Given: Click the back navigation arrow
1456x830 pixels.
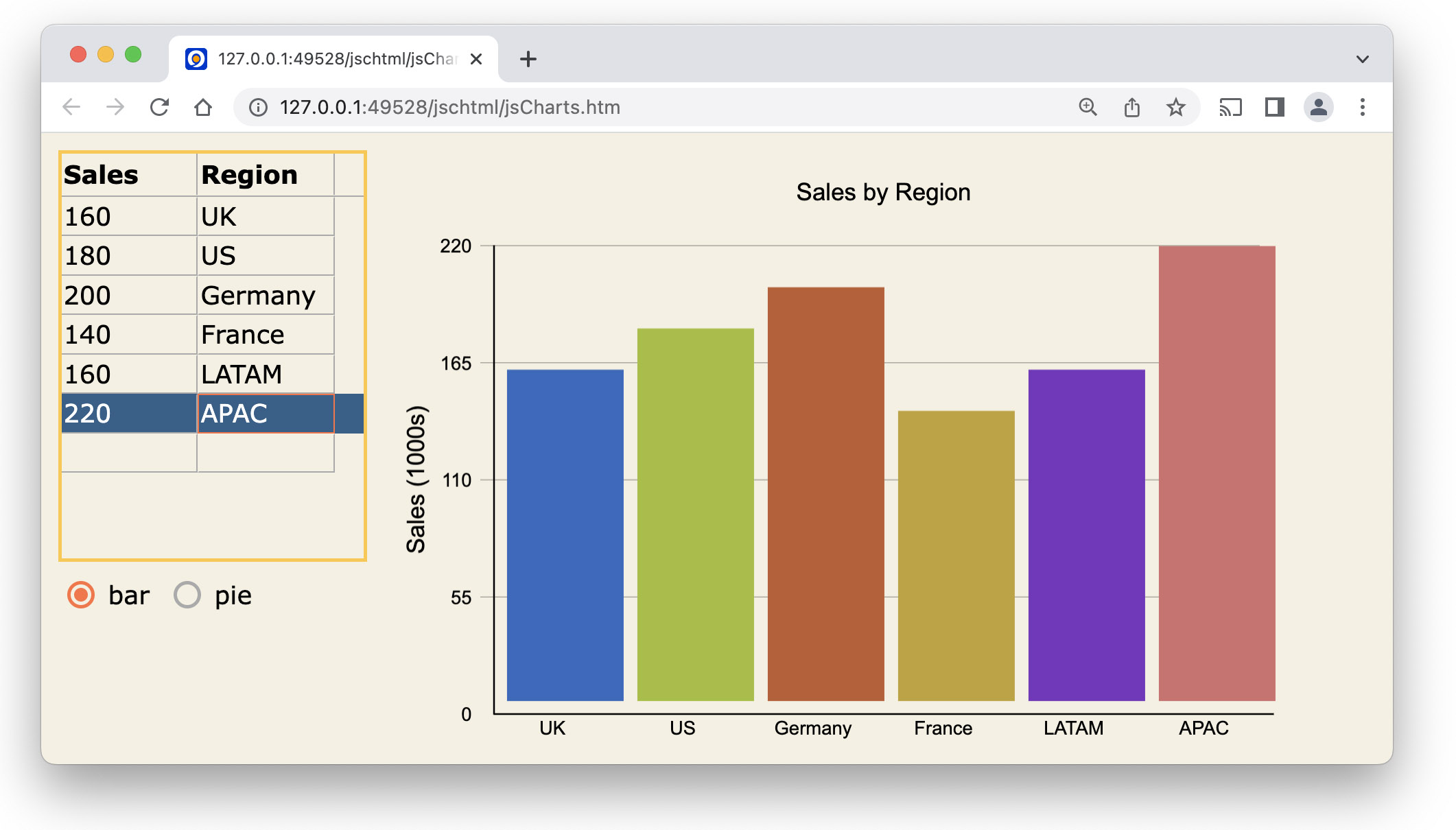Looking at the screenshot, I should coord(71,107).
